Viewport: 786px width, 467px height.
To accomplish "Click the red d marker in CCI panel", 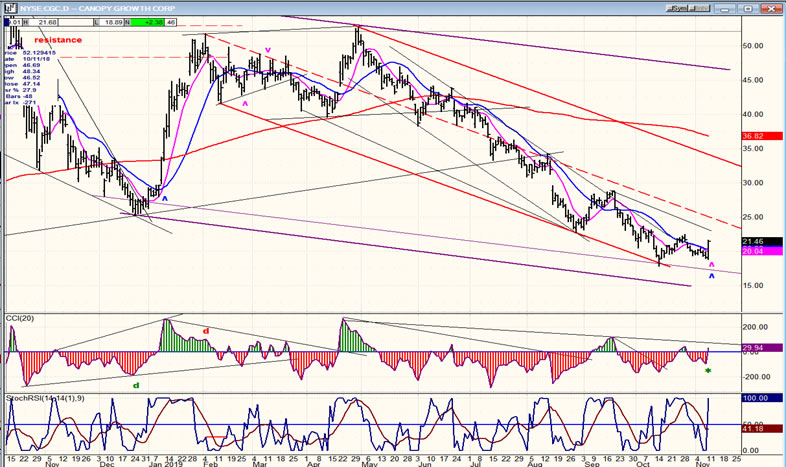I will [x=206, y=330].
